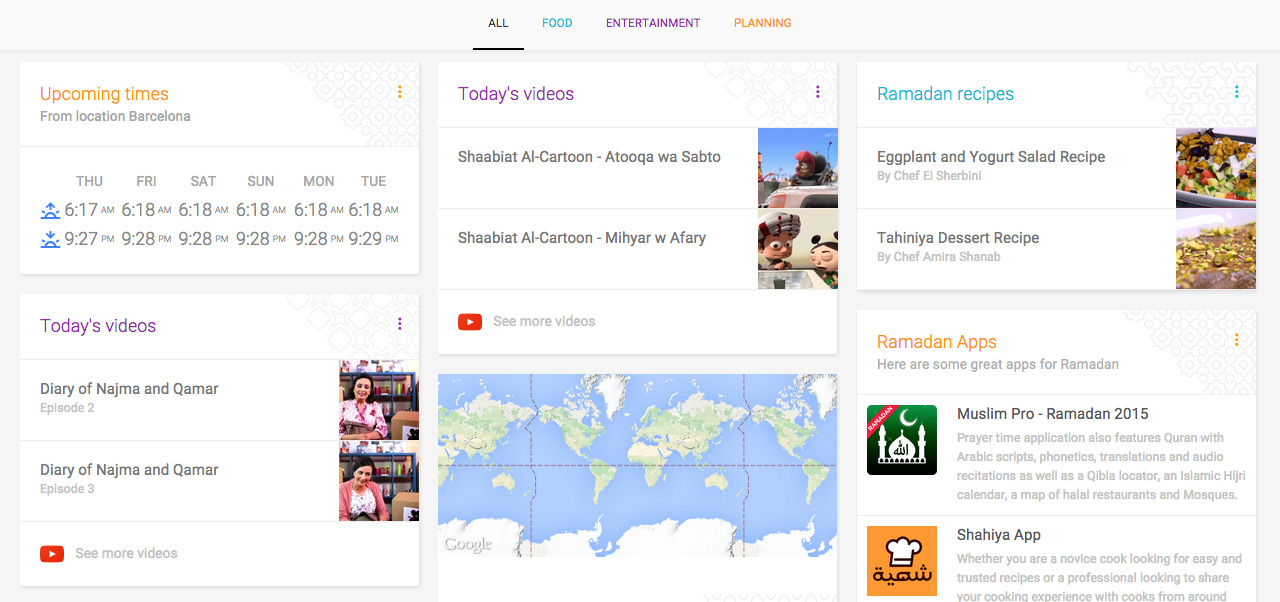The height and width of the screenshot is (602, 1280).
Task: Open Diary of Najma and Qamar Episode 3 thumbnail
Action: point(379,481)
